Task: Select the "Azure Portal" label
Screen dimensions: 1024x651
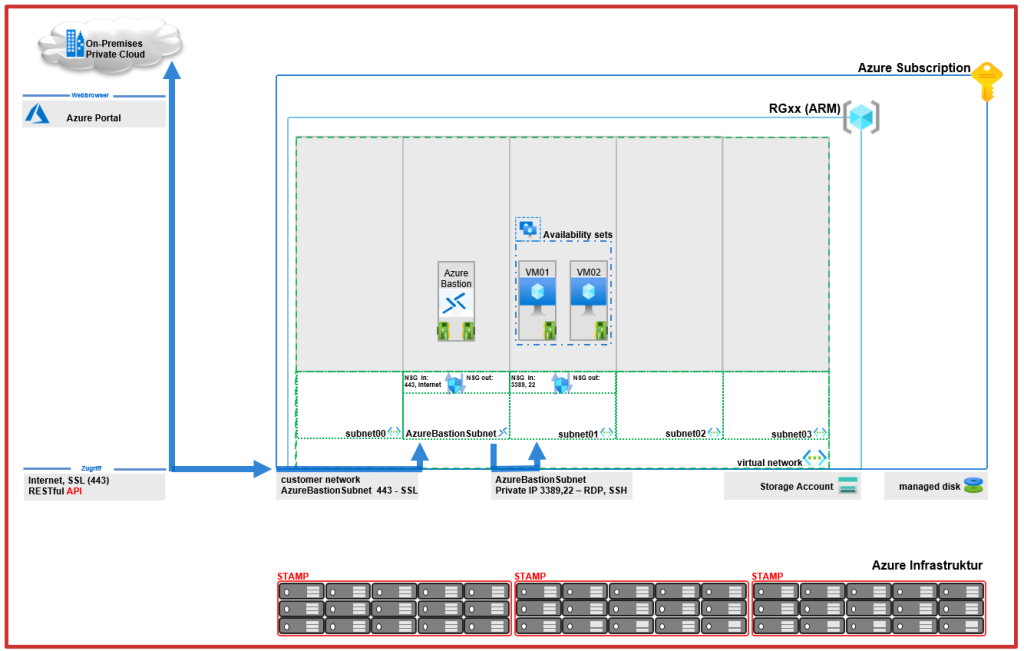Action: [x=93, y=118]
